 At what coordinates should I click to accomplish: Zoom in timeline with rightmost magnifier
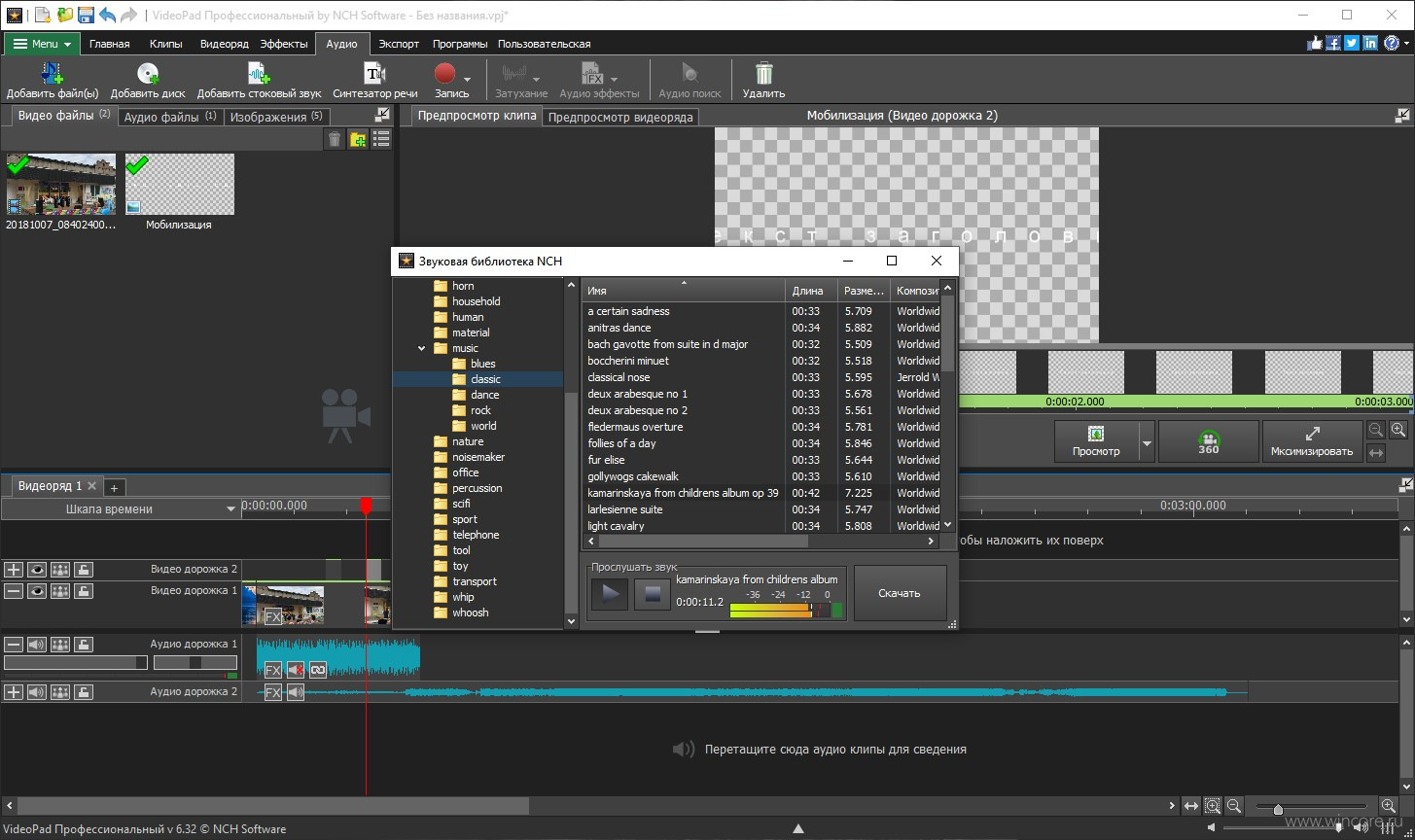1389,806
